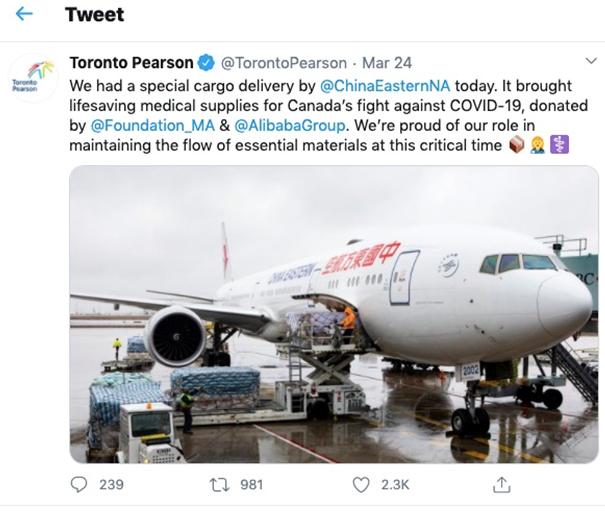Click the @TorontoPearson handle
The image size is (605, 512).
point(283,63)
